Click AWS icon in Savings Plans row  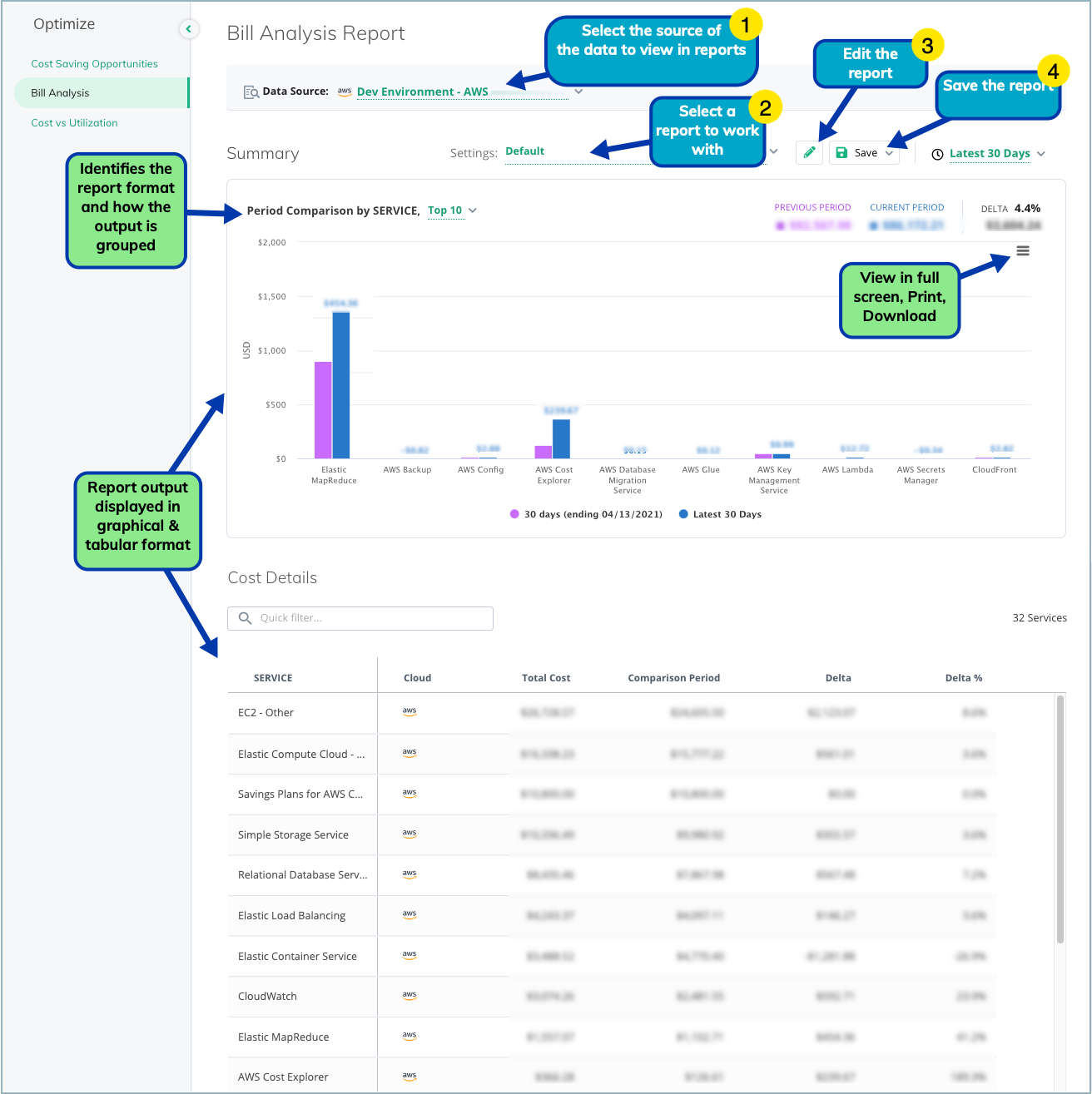[409, 793]
